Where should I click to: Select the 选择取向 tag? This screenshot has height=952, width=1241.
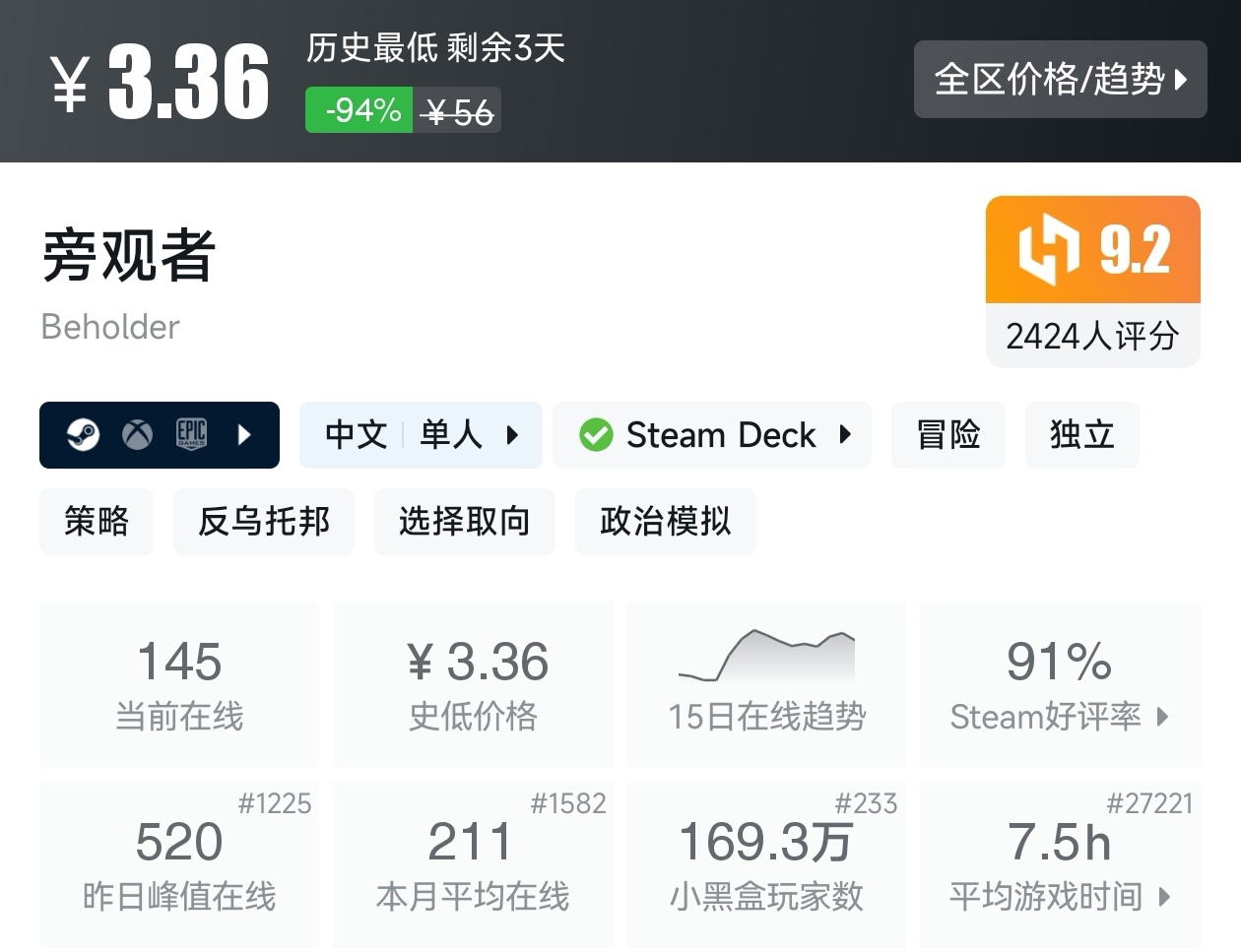pyautogui.click(x=464, y=521)
